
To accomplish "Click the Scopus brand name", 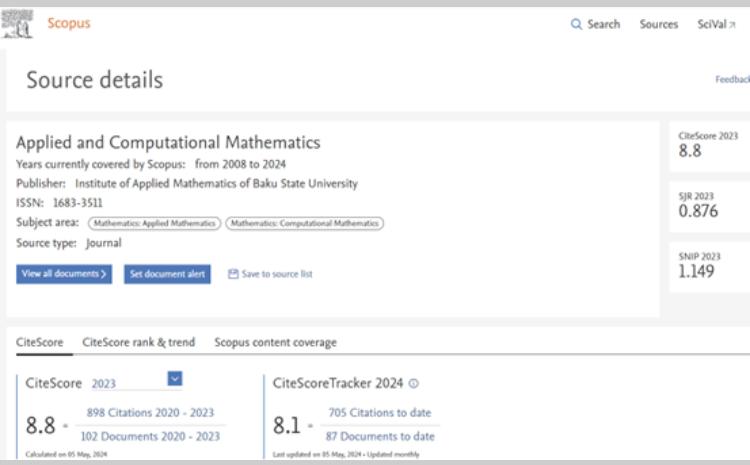I will [x=69, y=23].
